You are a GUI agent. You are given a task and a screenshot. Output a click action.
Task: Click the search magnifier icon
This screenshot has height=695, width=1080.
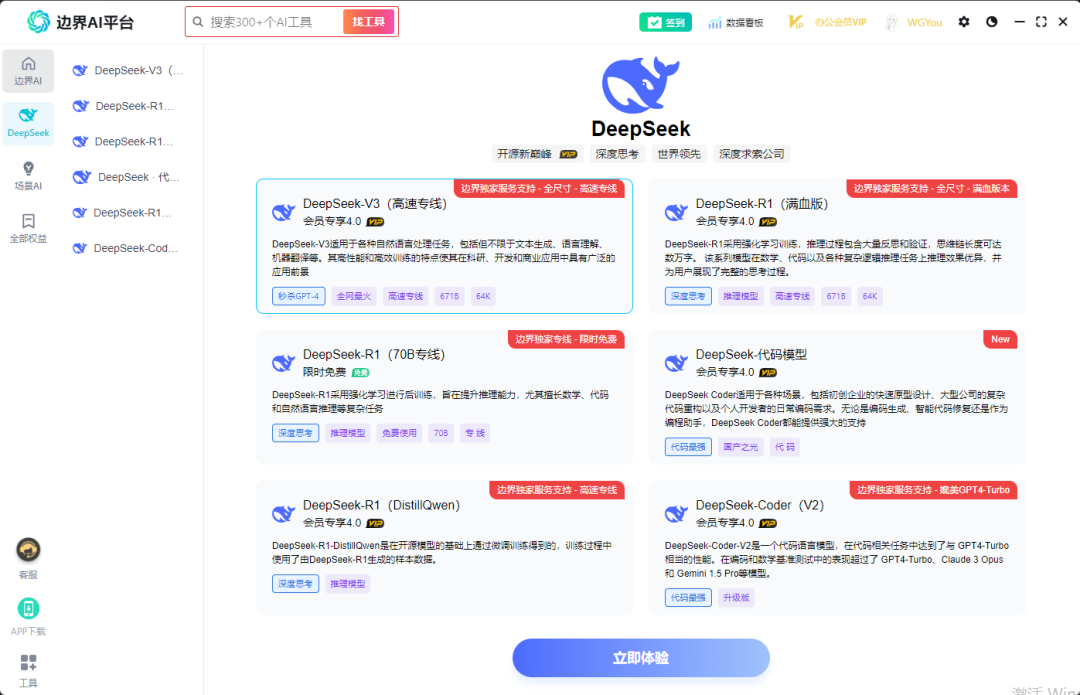198,22
